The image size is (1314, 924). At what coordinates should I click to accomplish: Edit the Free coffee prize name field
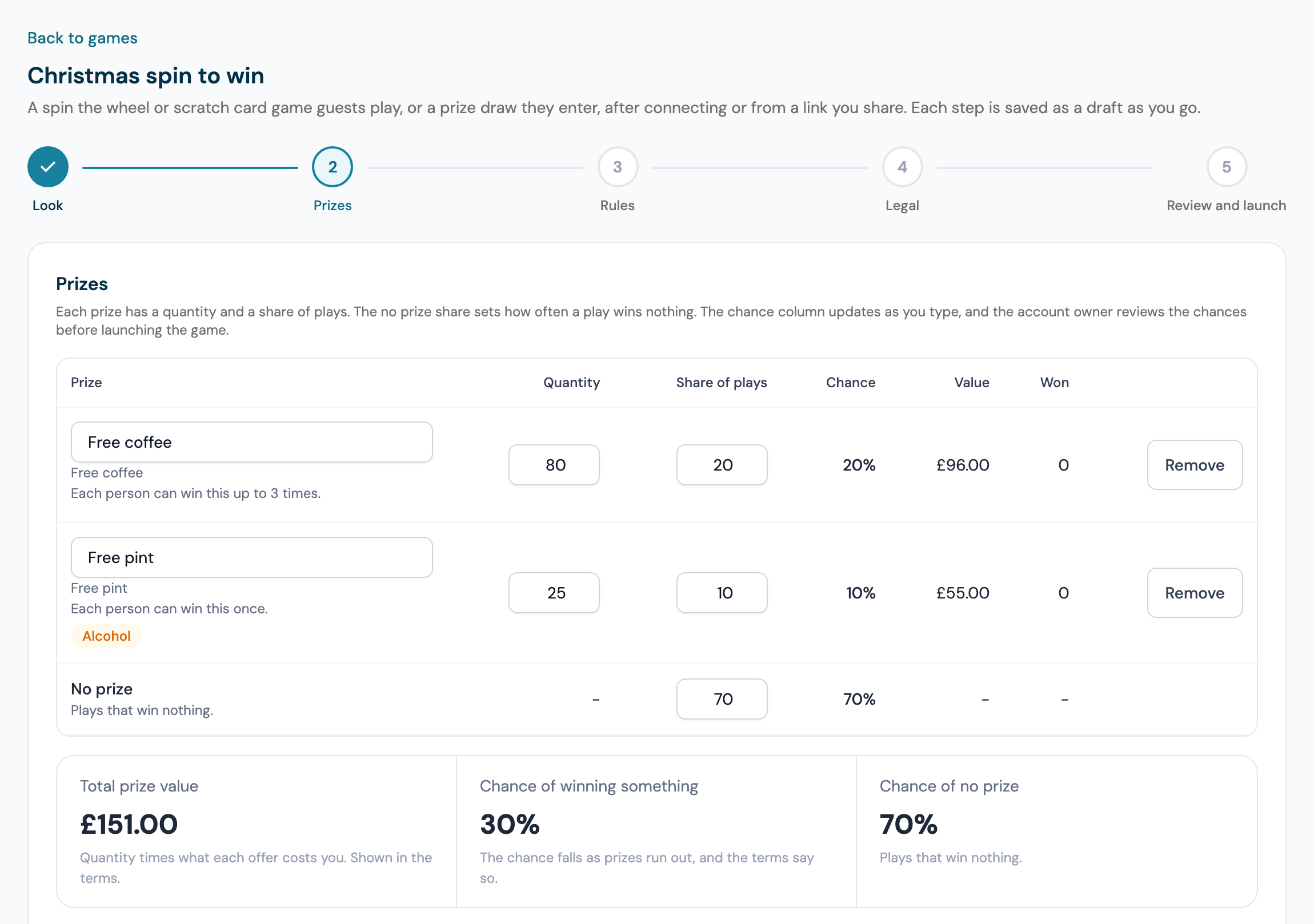point(252,442)
